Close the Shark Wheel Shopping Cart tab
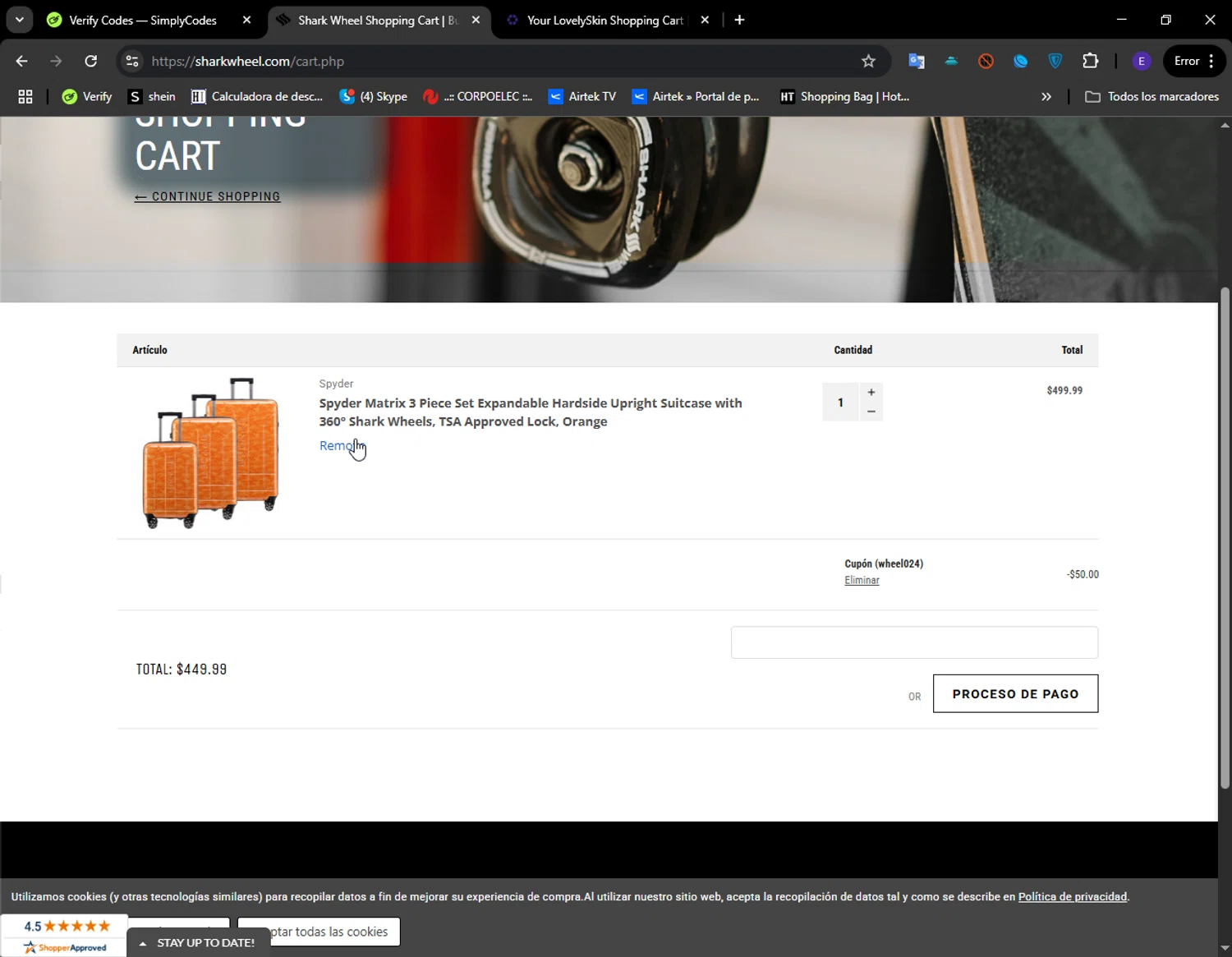The image size is (1232, 957). point(476,20)
